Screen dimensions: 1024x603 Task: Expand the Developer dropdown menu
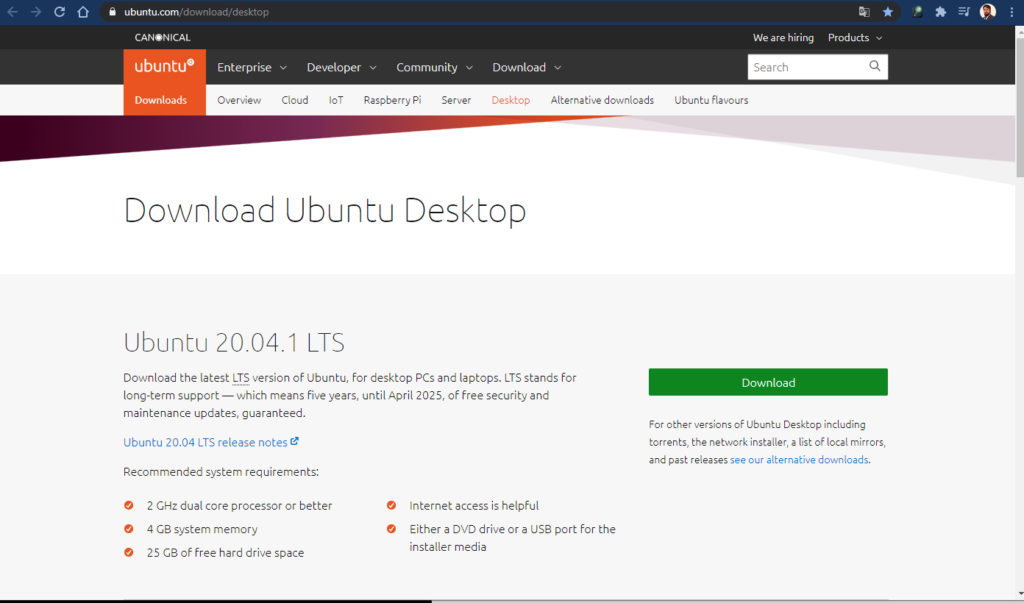click(x=341, y=68)
